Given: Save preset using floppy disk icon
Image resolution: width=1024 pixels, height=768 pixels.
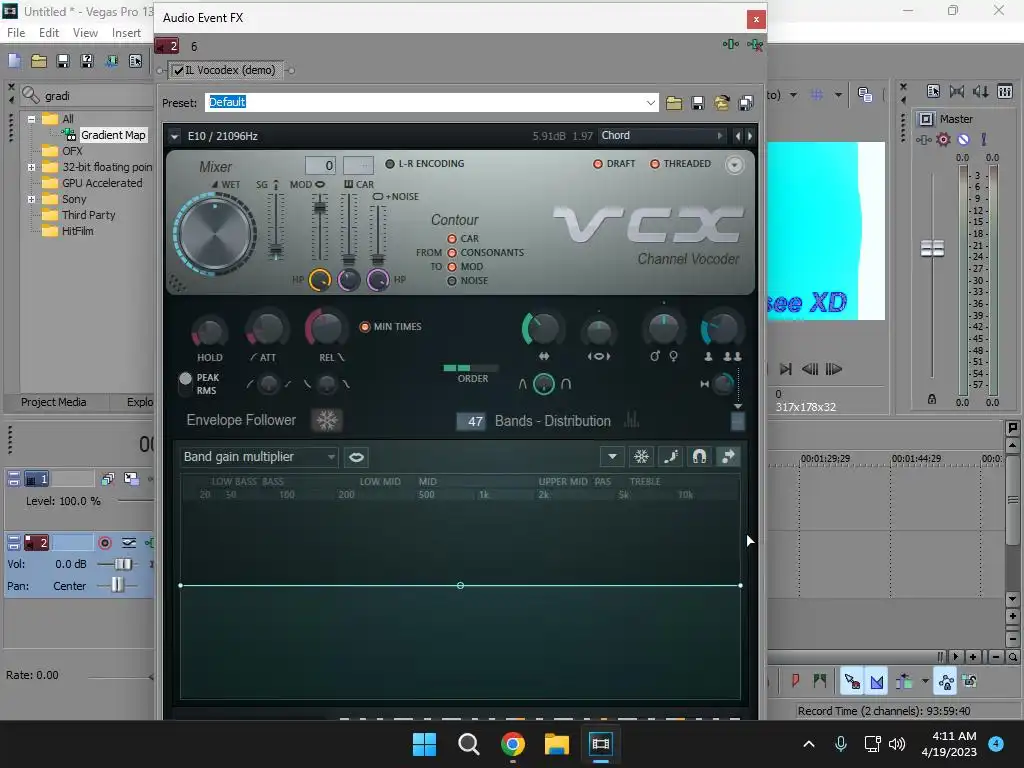Looking at the screenshot, I should (x=697, y=103).
